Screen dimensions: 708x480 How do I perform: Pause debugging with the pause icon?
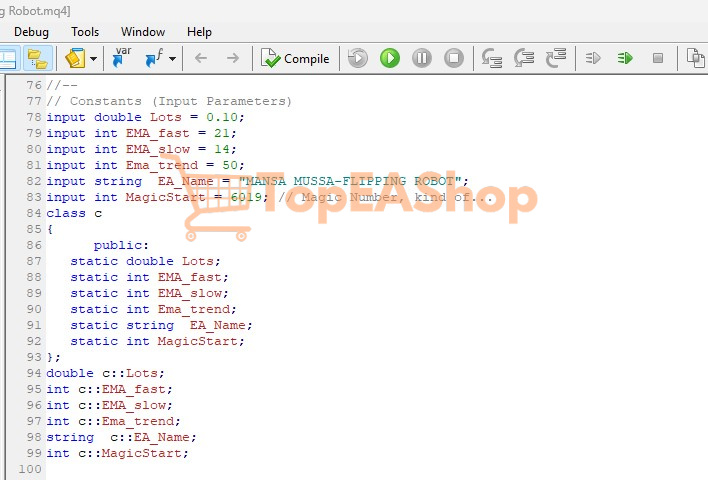[422, 58]
